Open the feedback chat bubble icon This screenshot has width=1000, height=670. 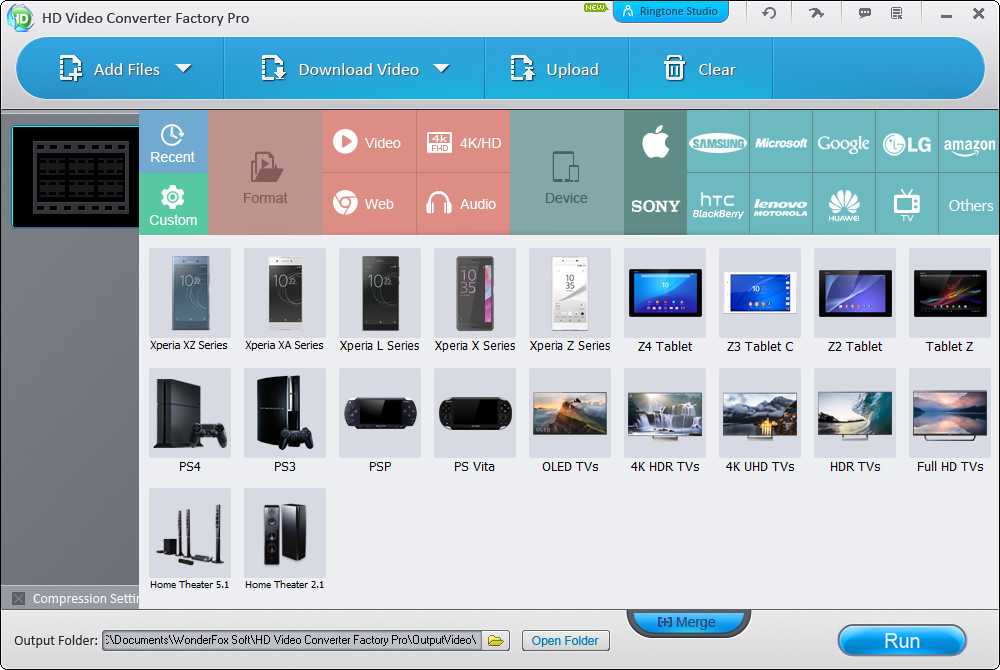865,13
